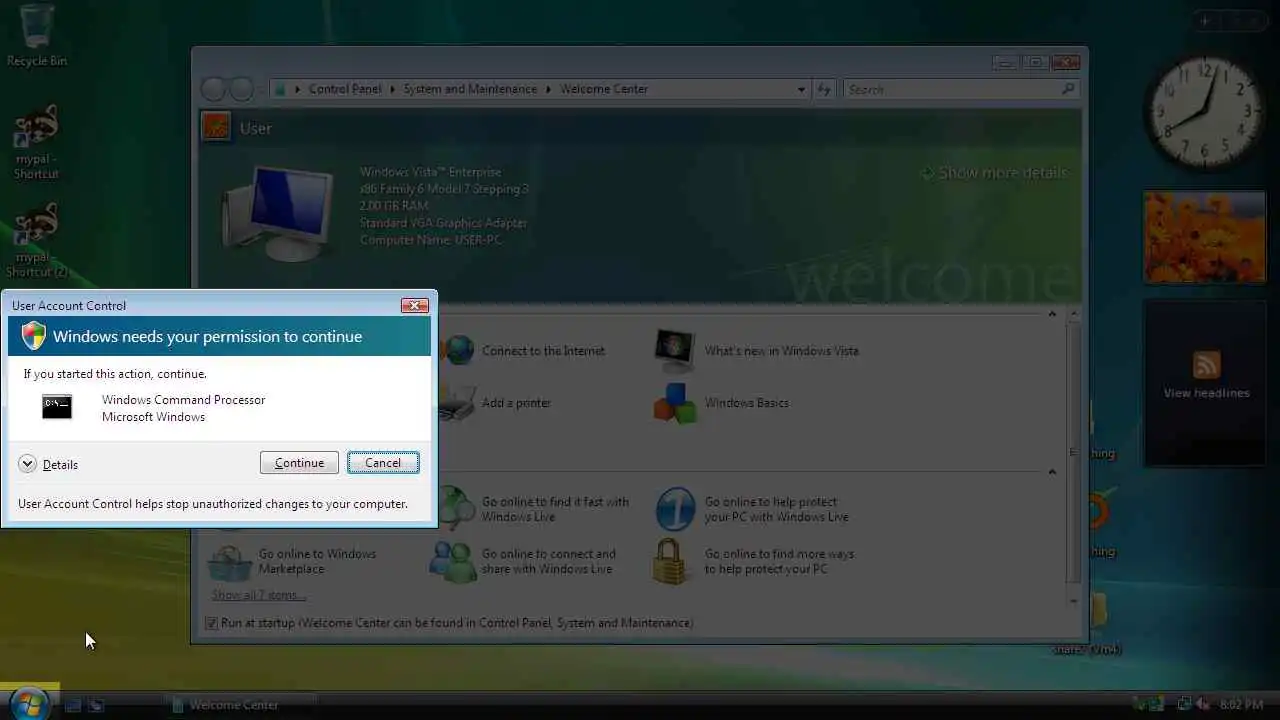
Task: Click Welcome Center breadcrumb segment
Action: coord(604,89)
